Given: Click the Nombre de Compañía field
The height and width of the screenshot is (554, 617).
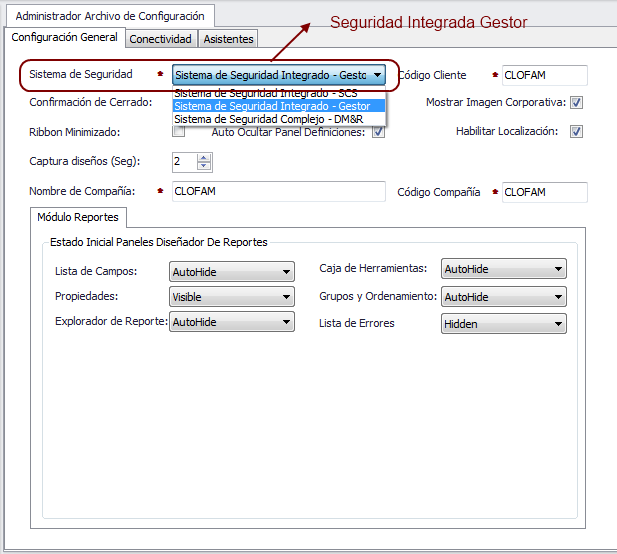Looking at the screenshot, I should tap(278, 192).
